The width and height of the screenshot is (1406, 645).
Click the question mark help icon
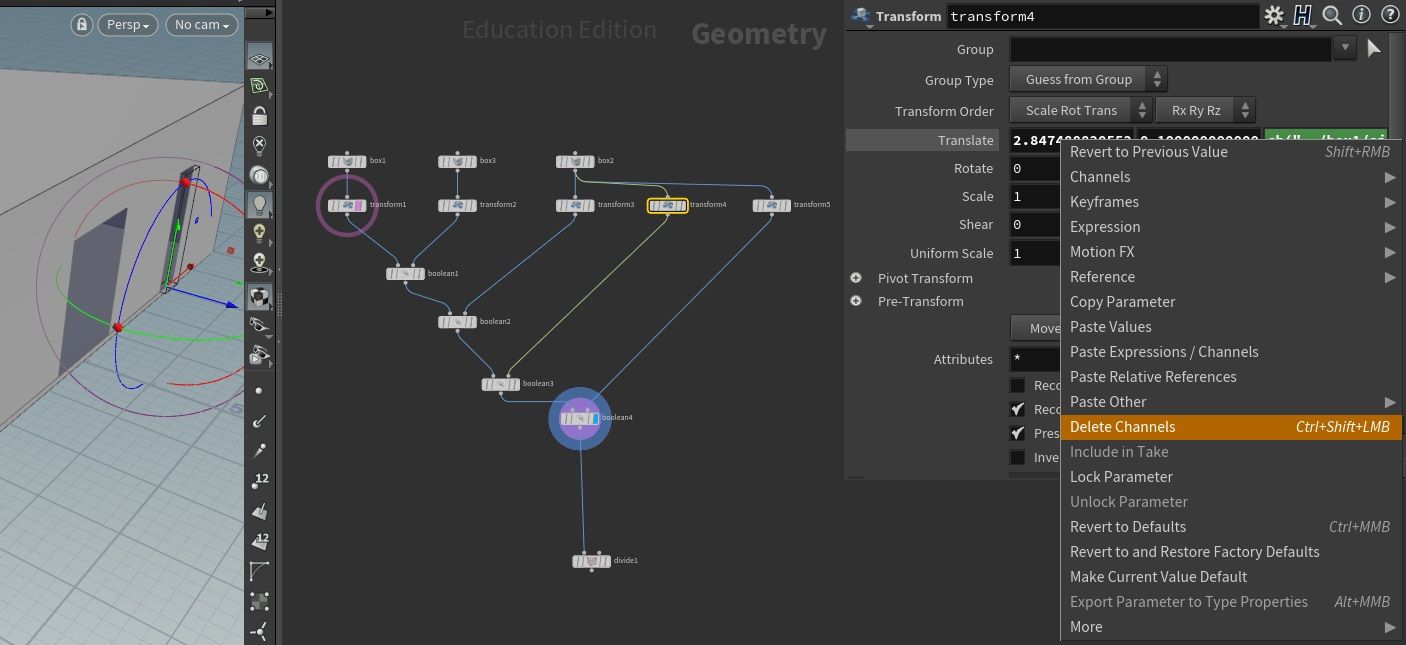1390,15
